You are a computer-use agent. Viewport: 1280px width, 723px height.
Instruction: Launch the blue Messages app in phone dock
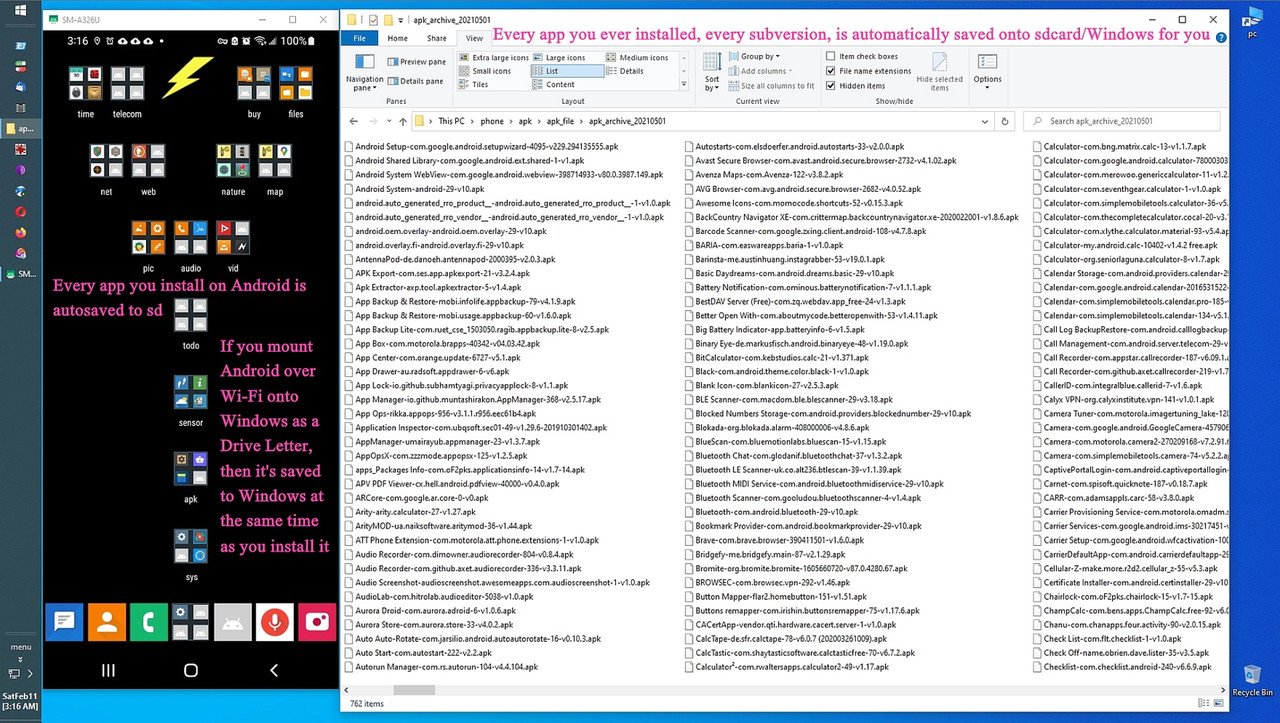pos(64,622)
